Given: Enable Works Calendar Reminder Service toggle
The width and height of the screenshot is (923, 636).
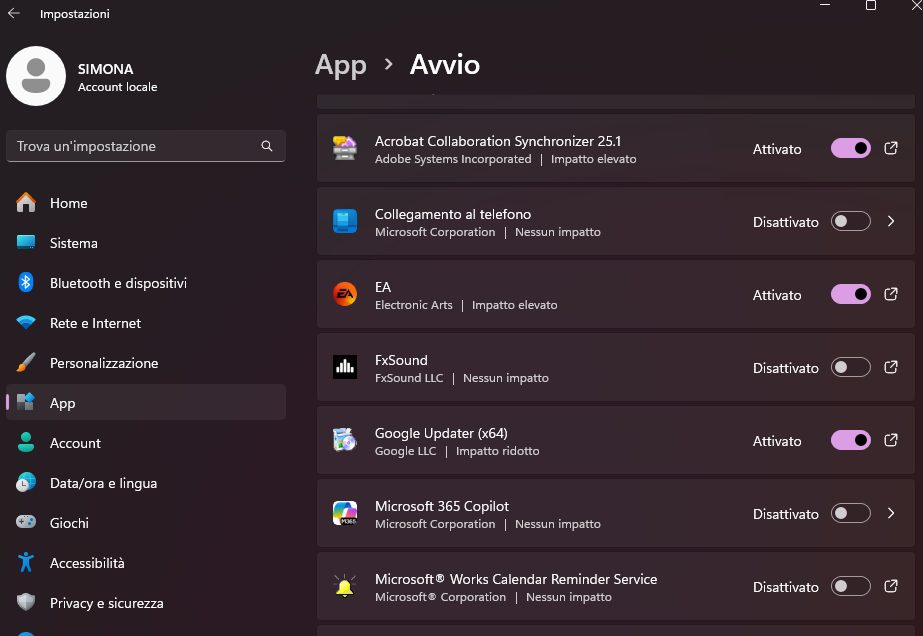Looking at the screenshot, I should coord(851,587).
